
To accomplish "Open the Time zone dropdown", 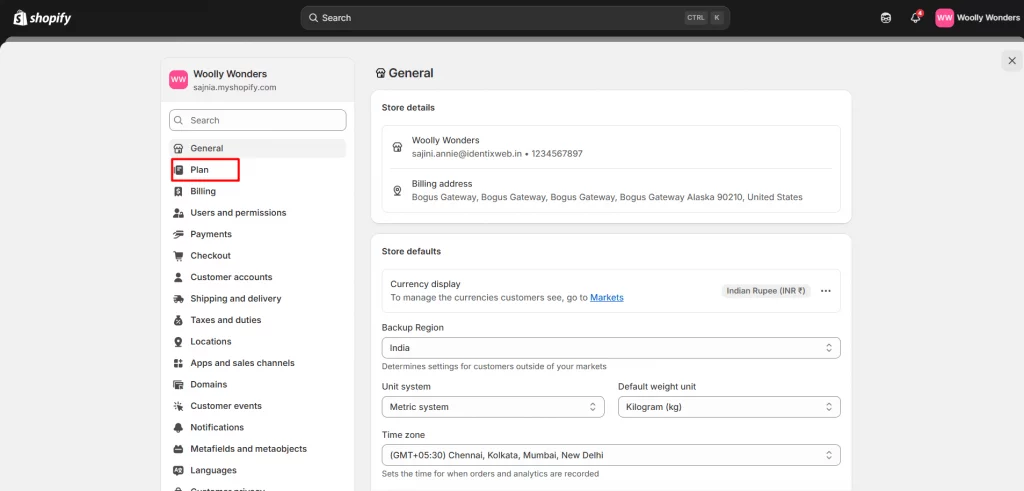I will click(x=611, y=455).
